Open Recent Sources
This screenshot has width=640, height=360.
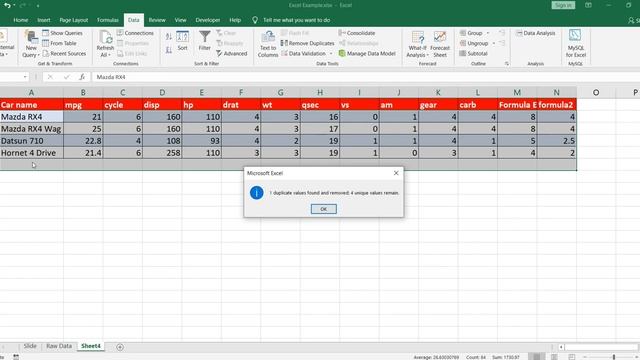pos(64,53)
